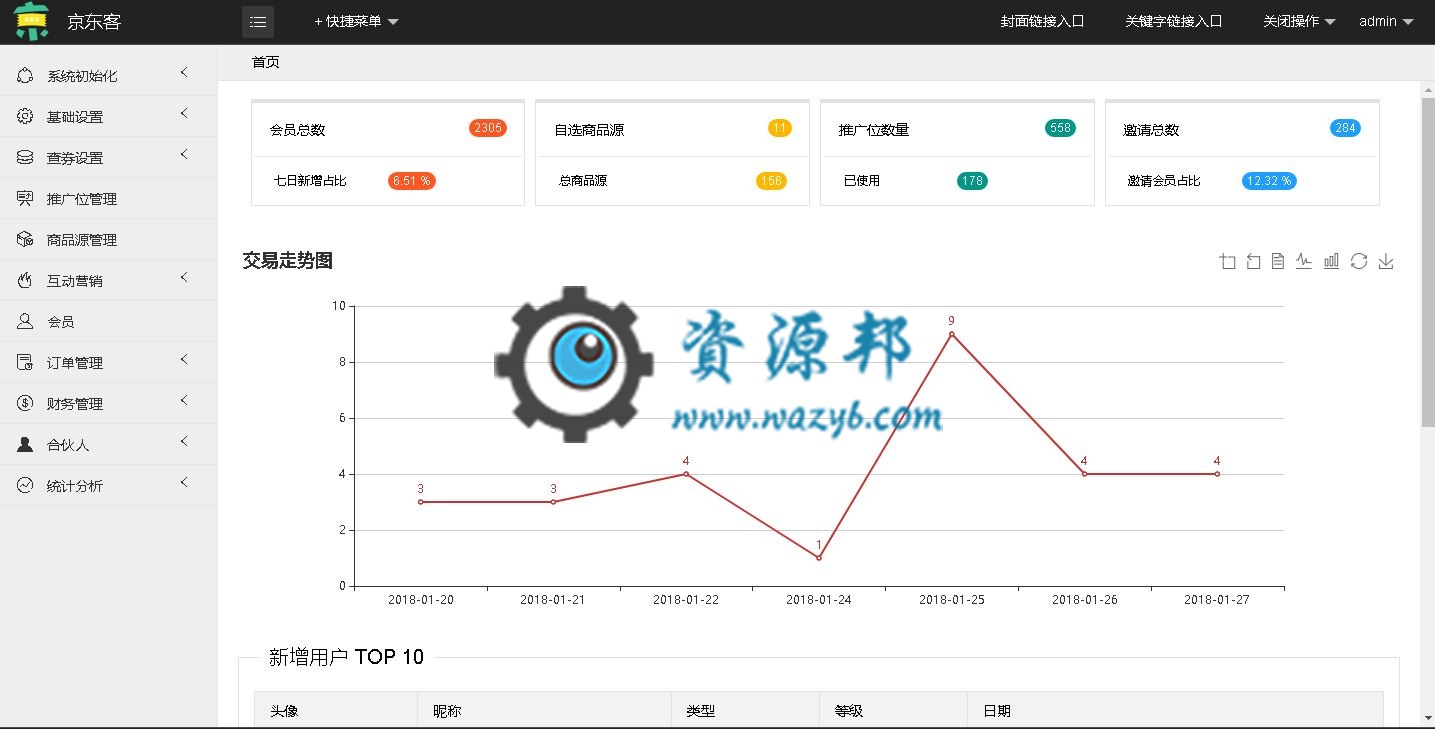Screen dimensions: 1435x729
Task: Click the 订单管理 sidebar icon
Action: click(x=25, y=363)
